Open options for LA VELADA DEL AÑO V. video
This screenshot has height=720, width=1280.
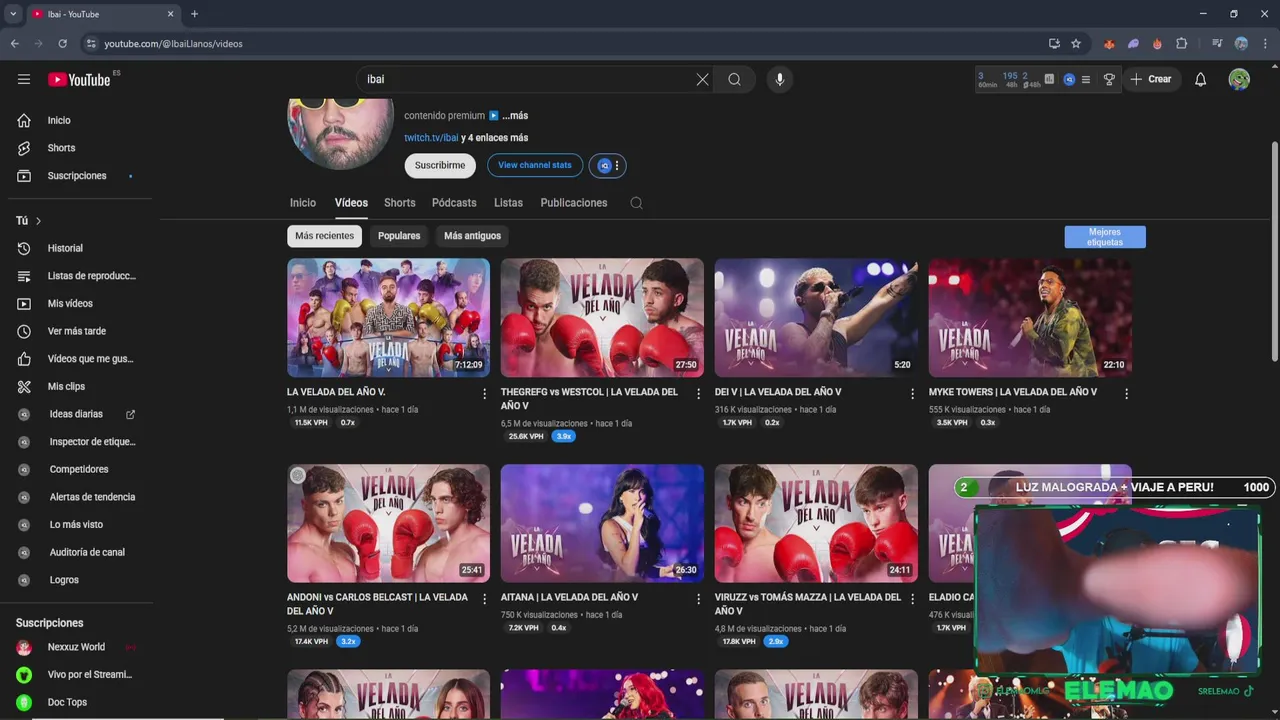(485, 394)
